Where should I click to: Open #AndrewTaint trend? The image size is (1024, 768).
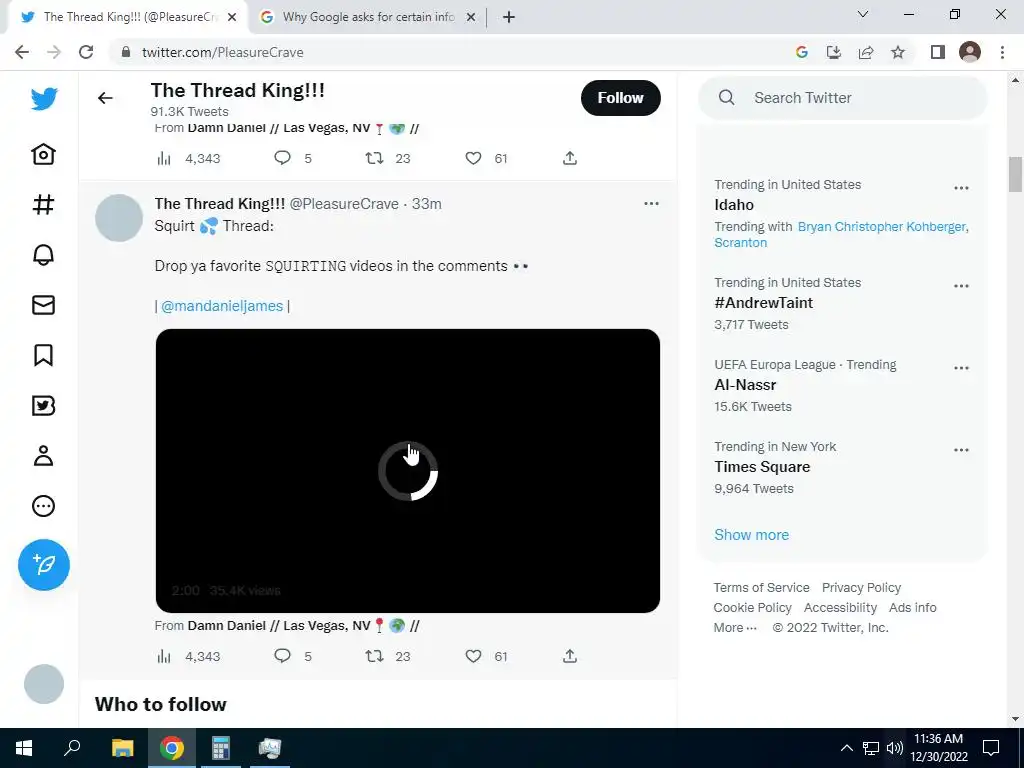coord(763,303)
